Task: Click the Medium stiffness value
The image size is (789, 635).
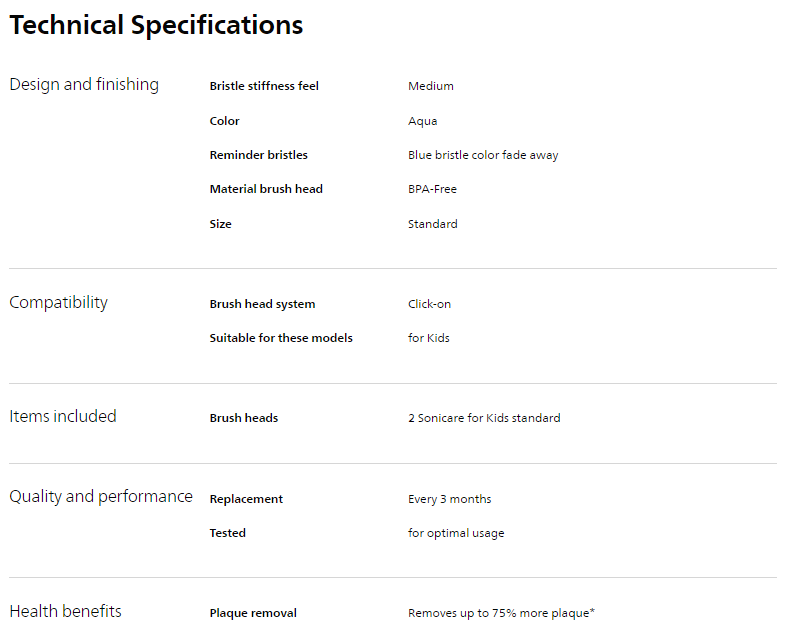Action: [431, 86]
